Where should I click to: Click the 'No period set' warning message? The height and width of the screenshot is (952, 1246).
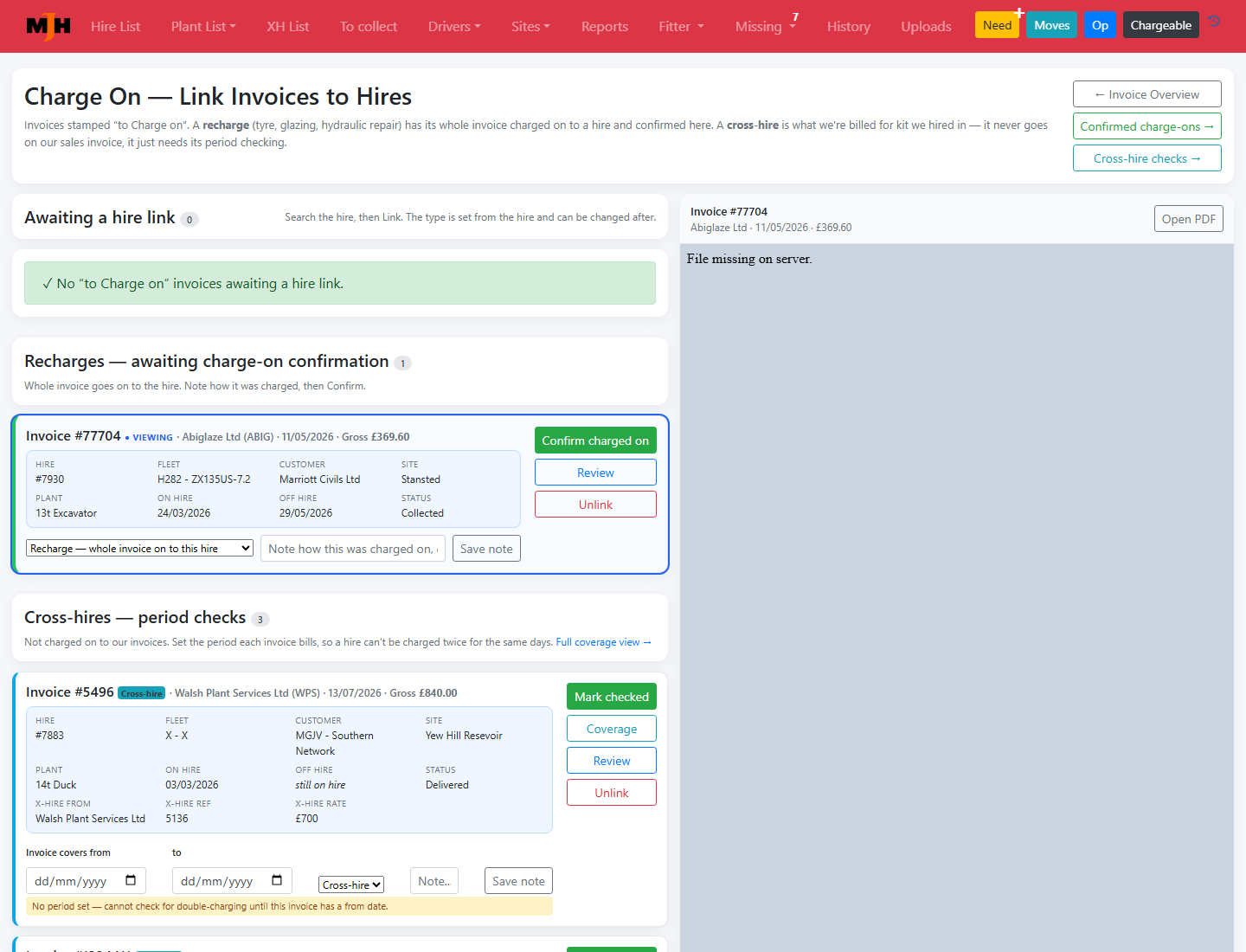pos(289,906)
